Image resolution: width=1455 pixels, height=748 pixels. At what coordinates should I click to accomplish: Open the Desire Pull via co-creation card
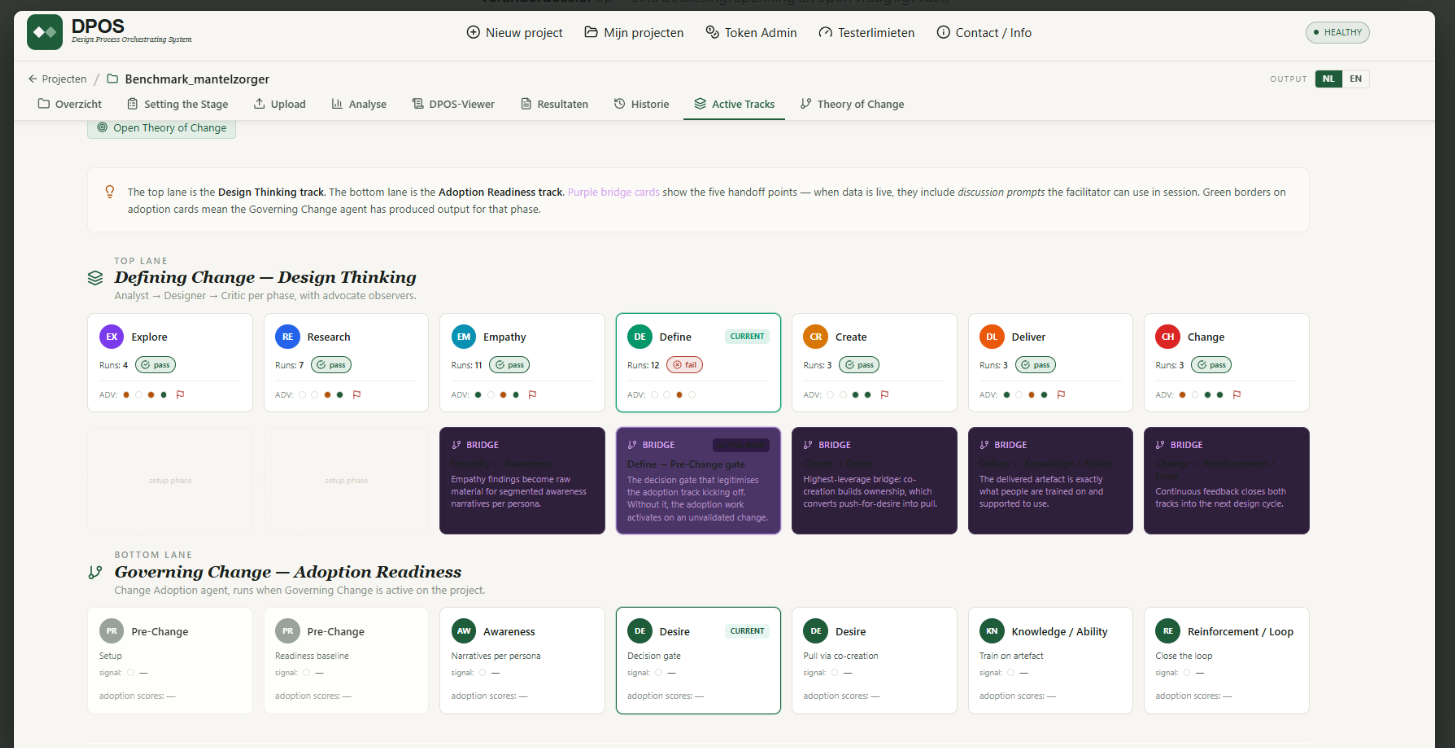click(874, 661)
